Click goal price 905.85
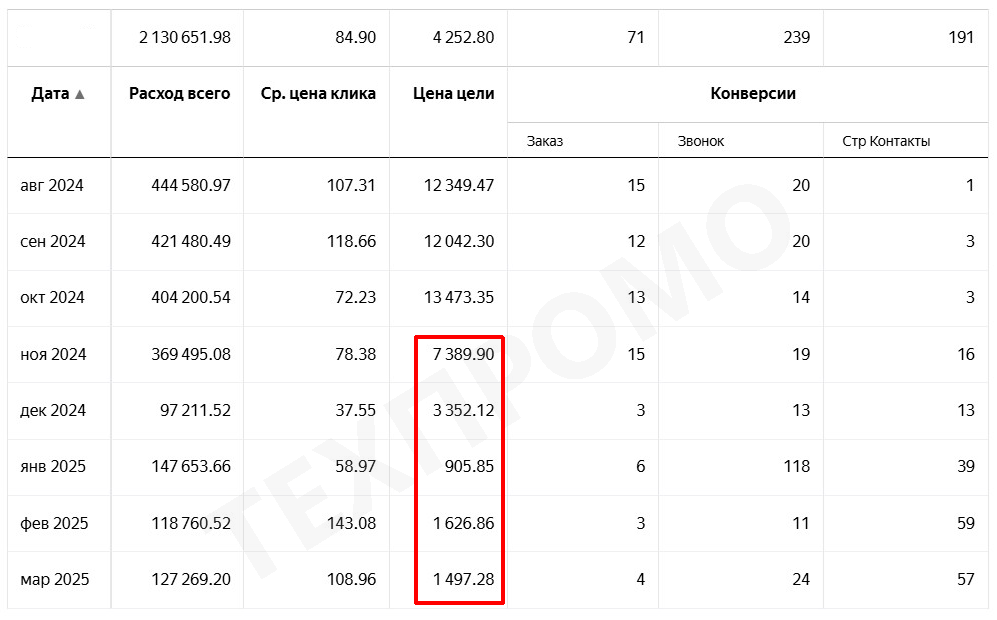This screenshot has height=620, width=997. pos(469,466)
